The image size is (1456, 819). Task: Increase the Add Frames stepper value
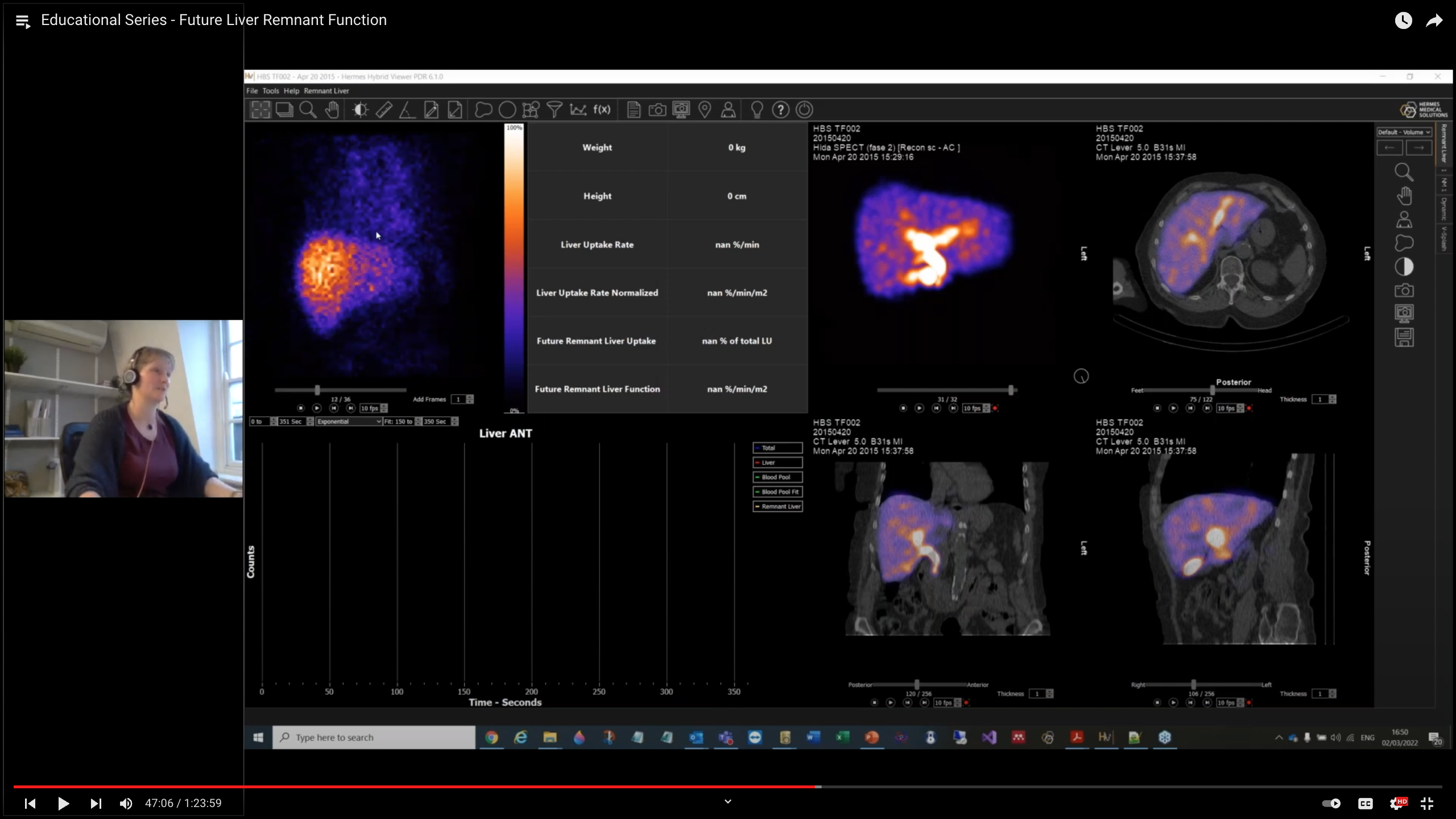(x=470, y=397)
